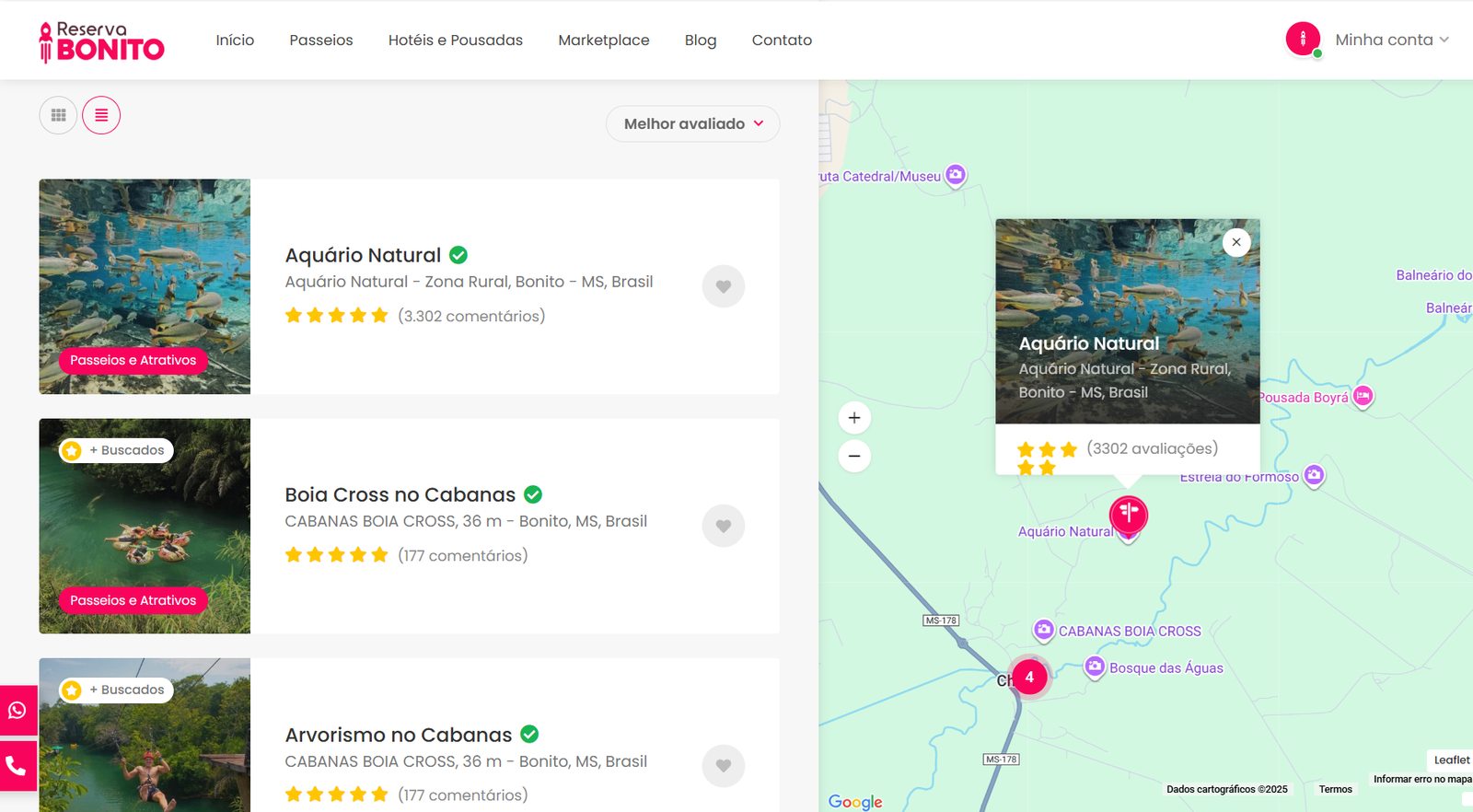The width and height of the screenshot is (1473, 812).
Task: Click the Estrela do Formoso map pin
Action: (x=1315, y=475)
